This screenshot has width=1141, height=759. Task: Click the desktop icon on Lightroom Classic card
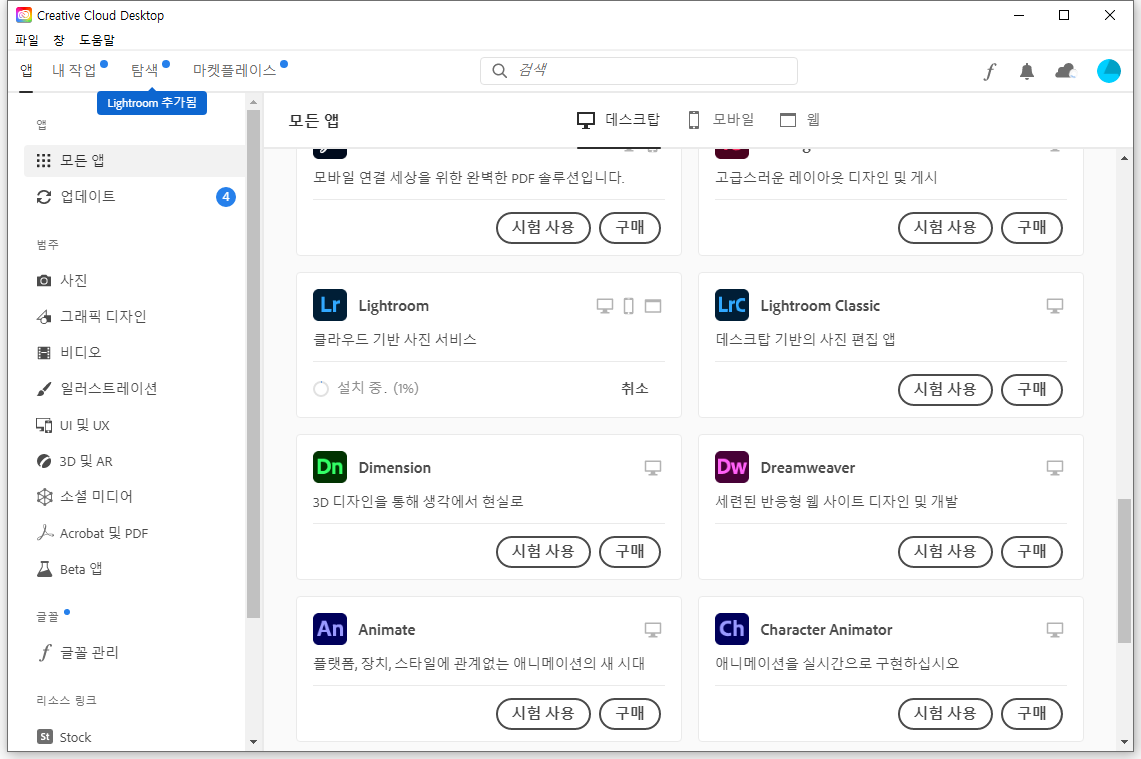coord(1054,306)
